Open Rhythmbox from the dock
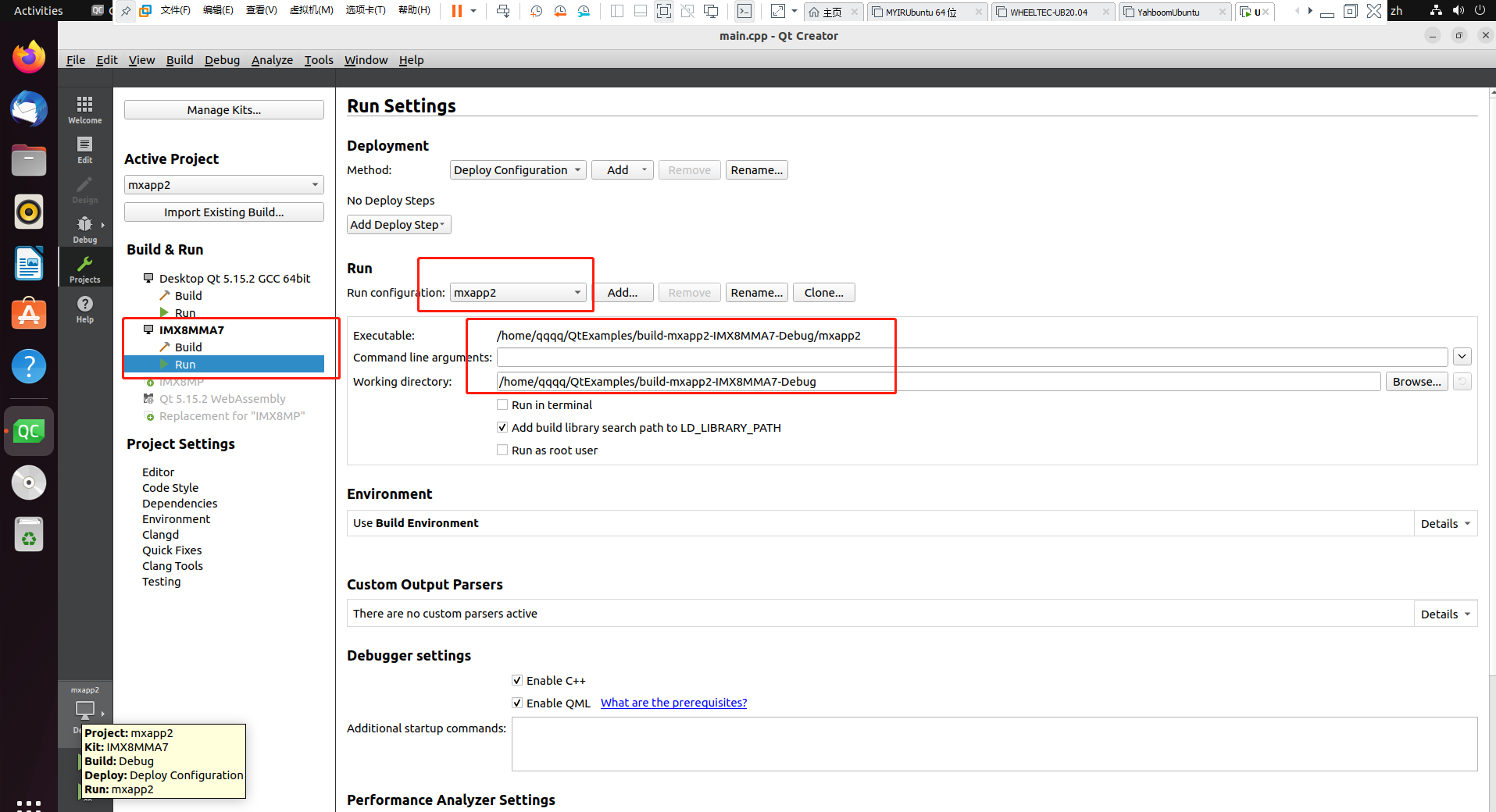Screen dimensions: 1496x812 point(29,212)
